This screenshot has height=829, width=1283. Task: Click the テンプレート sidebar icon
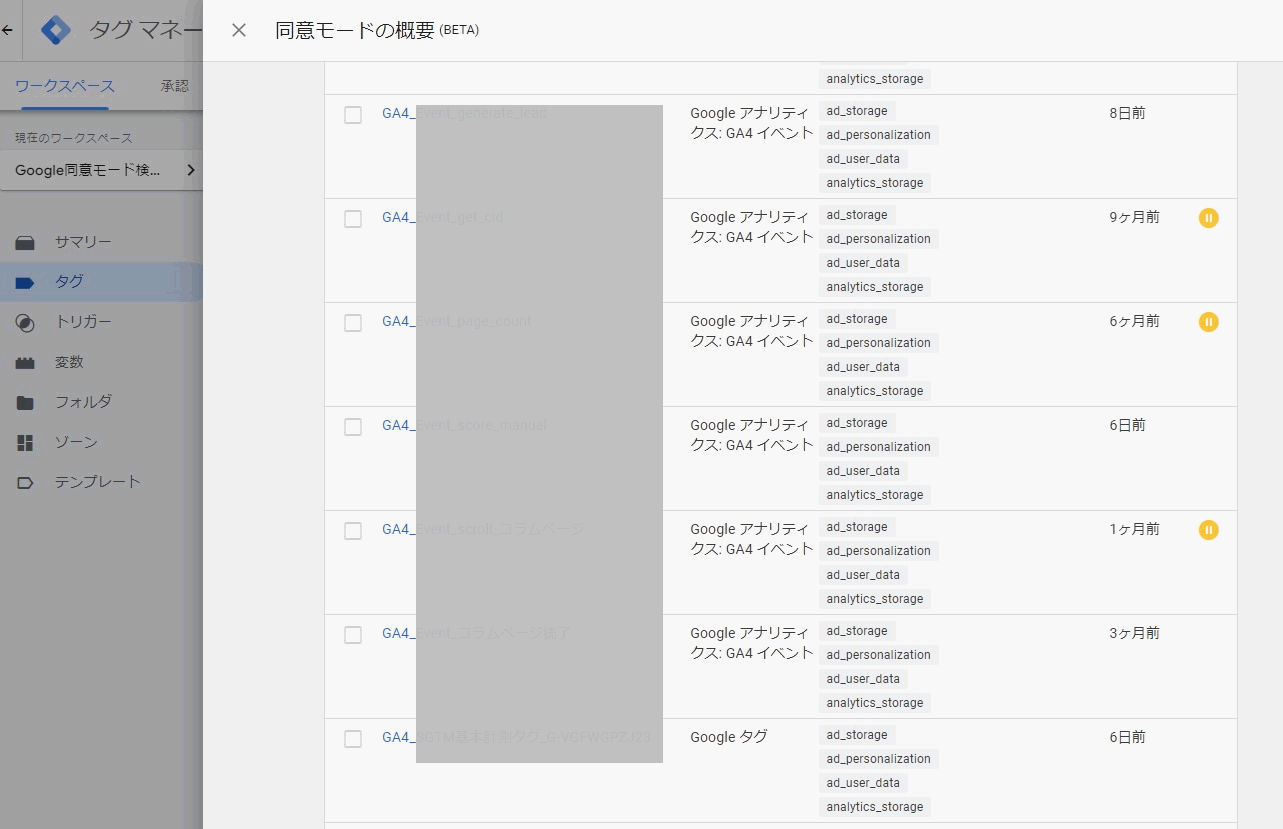25,482
